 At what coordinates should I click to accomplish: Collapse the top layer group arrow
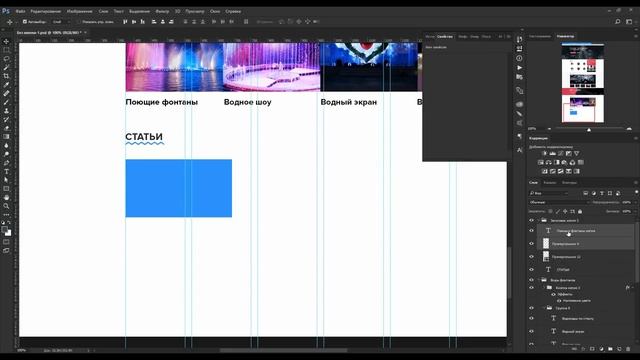click(x=539, y=220)
